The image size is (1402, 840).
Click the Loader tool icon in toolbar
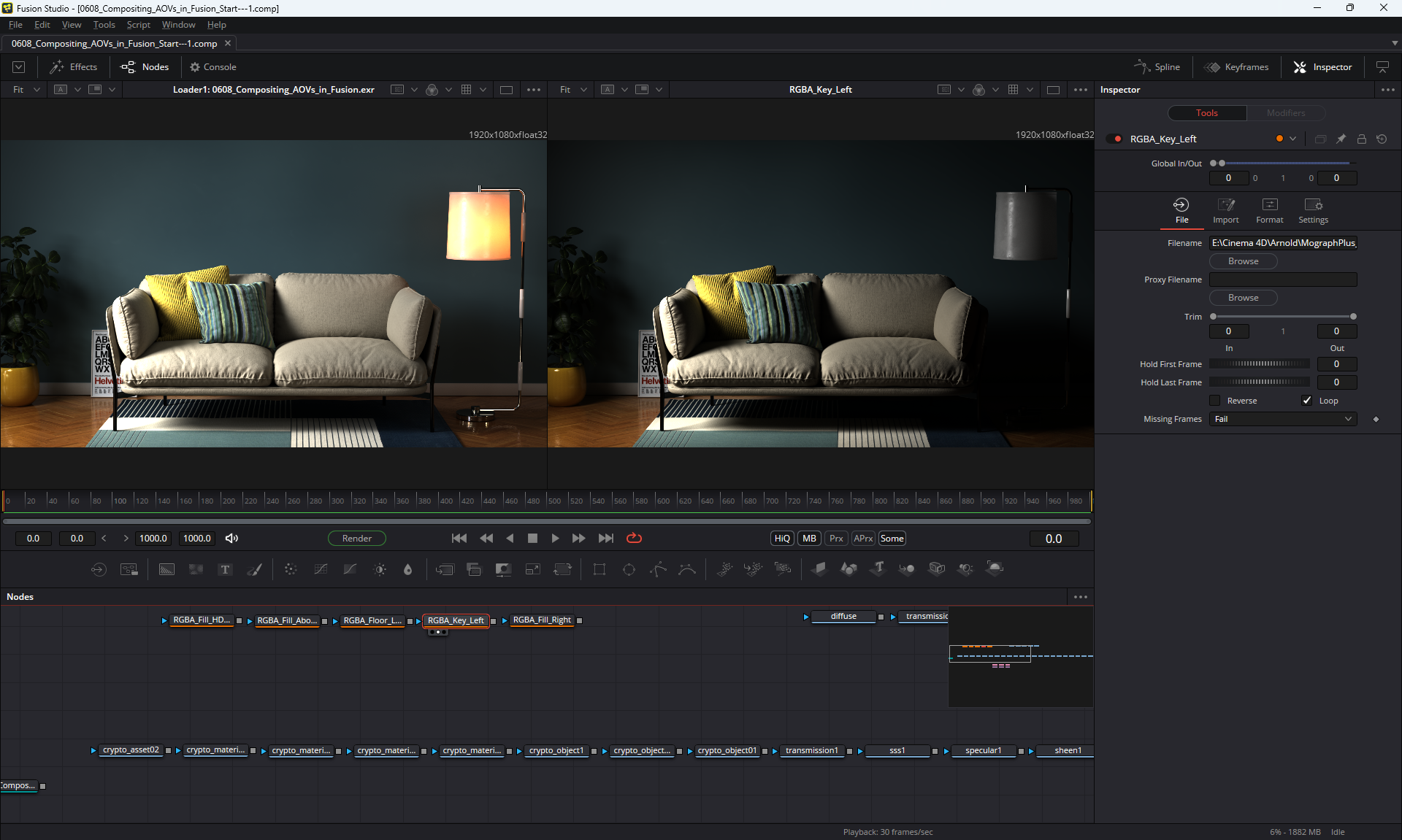[x=99, y=569]
